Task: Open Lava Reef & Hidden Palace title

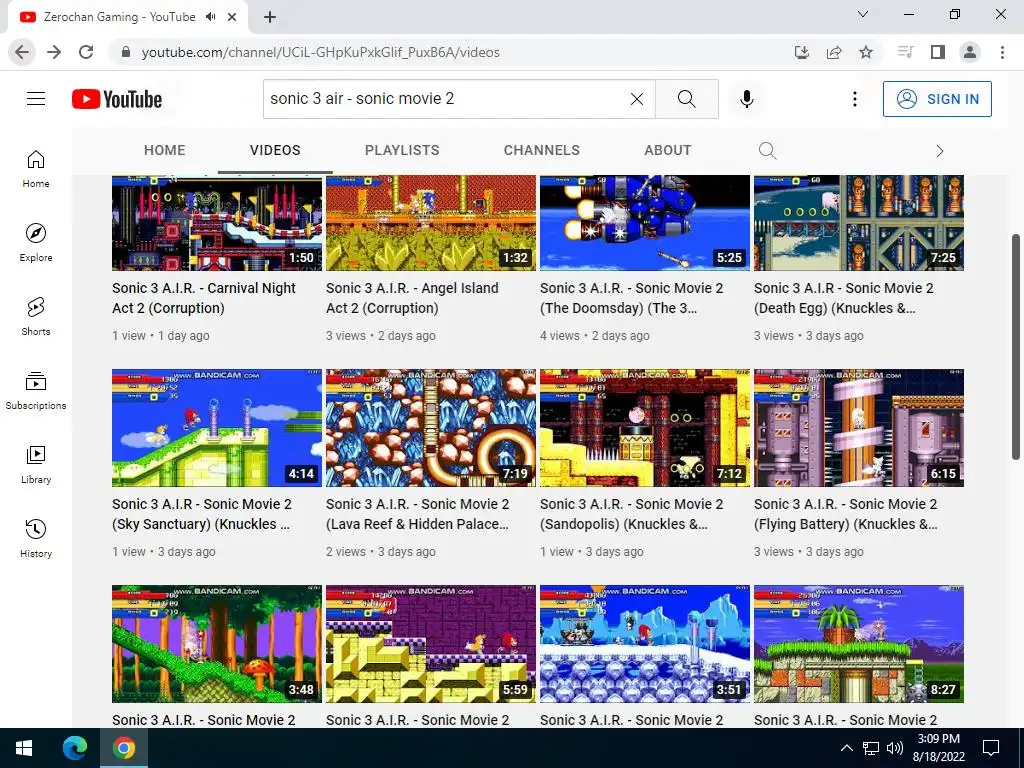Action: coord(417,514)
